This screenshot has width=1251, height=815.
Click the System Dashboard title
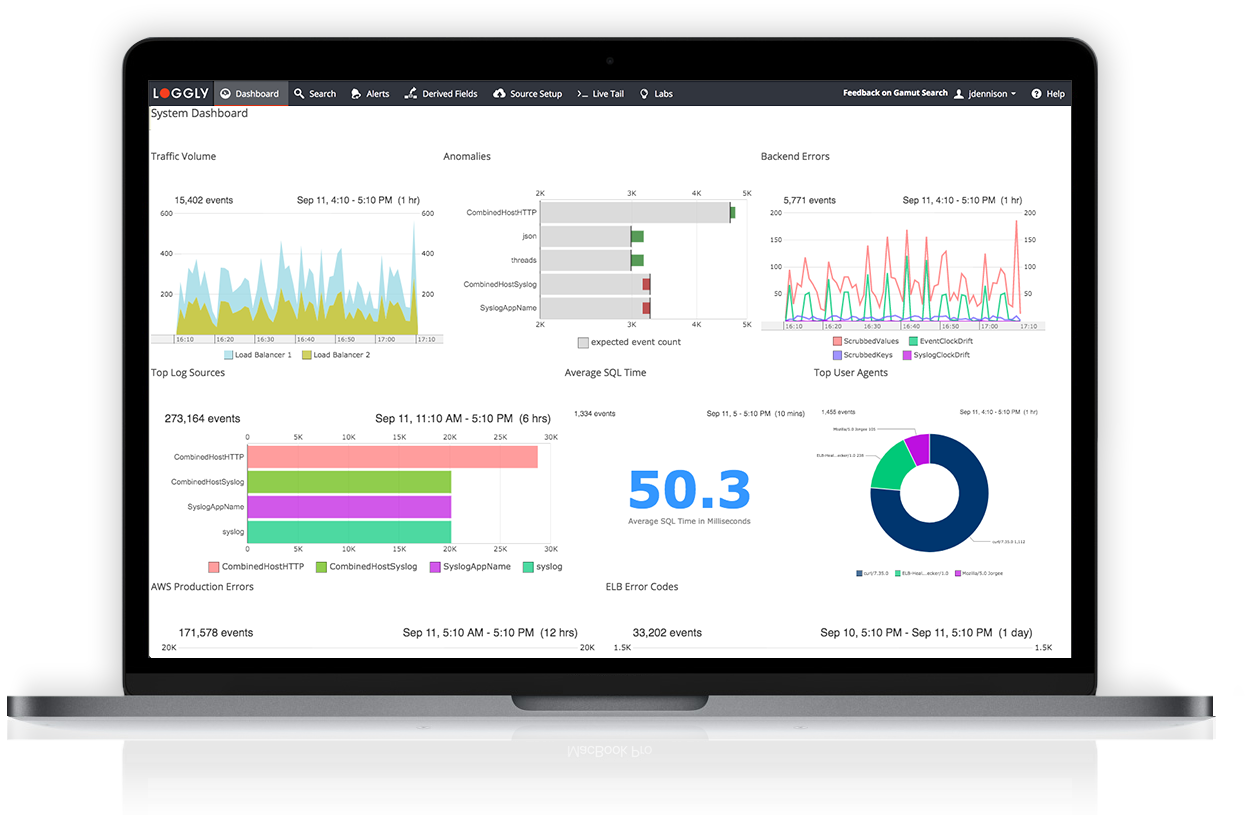[199, 113]
